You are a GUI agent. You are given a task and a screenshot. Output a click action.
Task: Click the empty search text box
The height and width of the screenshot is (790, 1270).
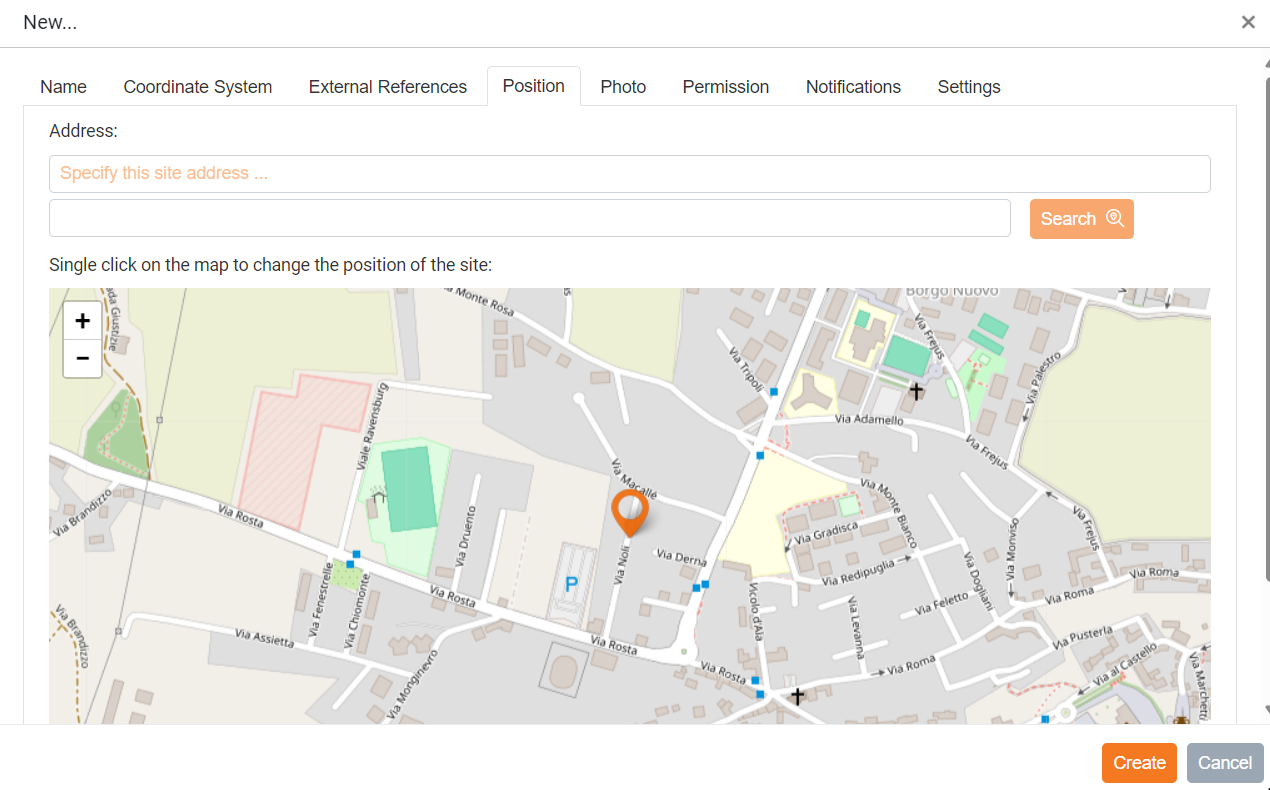click(x=529, y=218)
